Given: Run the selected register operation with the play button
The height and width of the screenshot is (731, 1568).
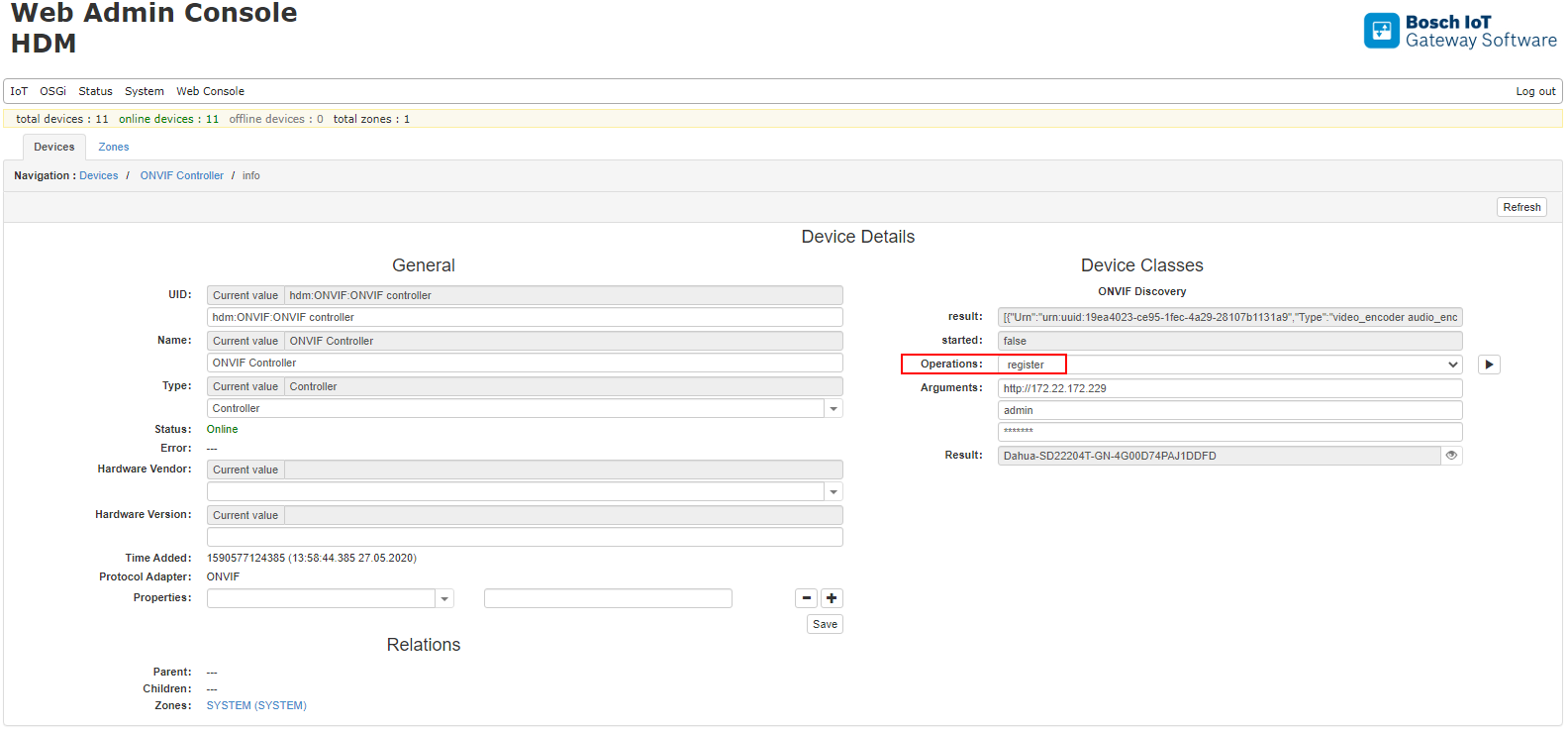Looking at the screenshot, I should click(x=1489, y=365).
